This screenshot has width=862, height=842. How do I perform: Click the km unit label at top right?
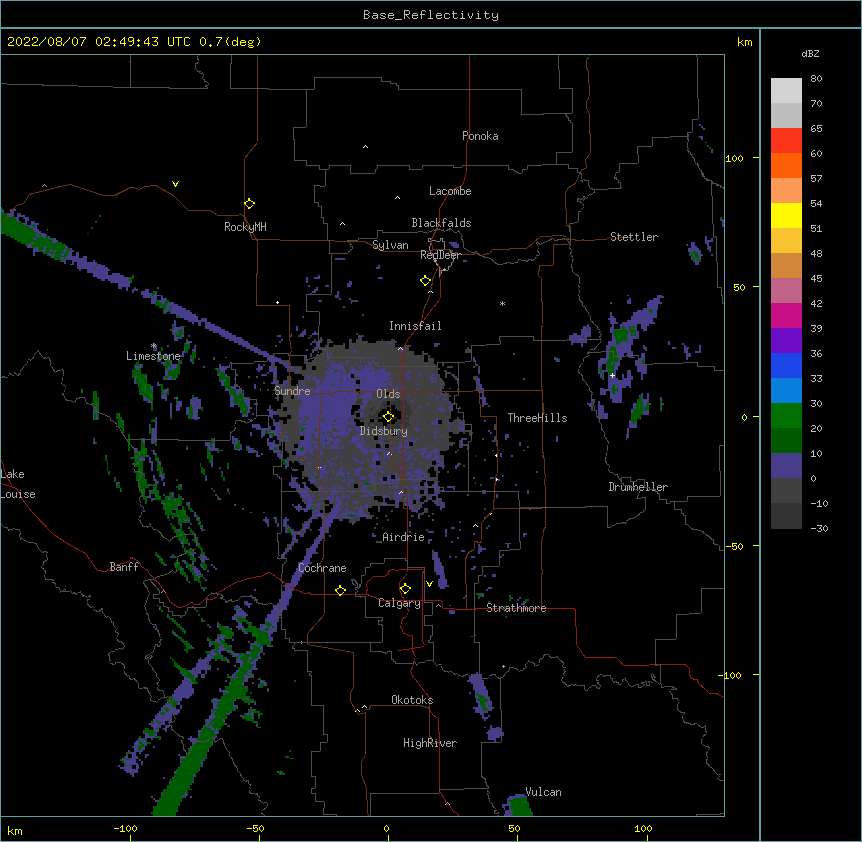click(x=744, y=42)
